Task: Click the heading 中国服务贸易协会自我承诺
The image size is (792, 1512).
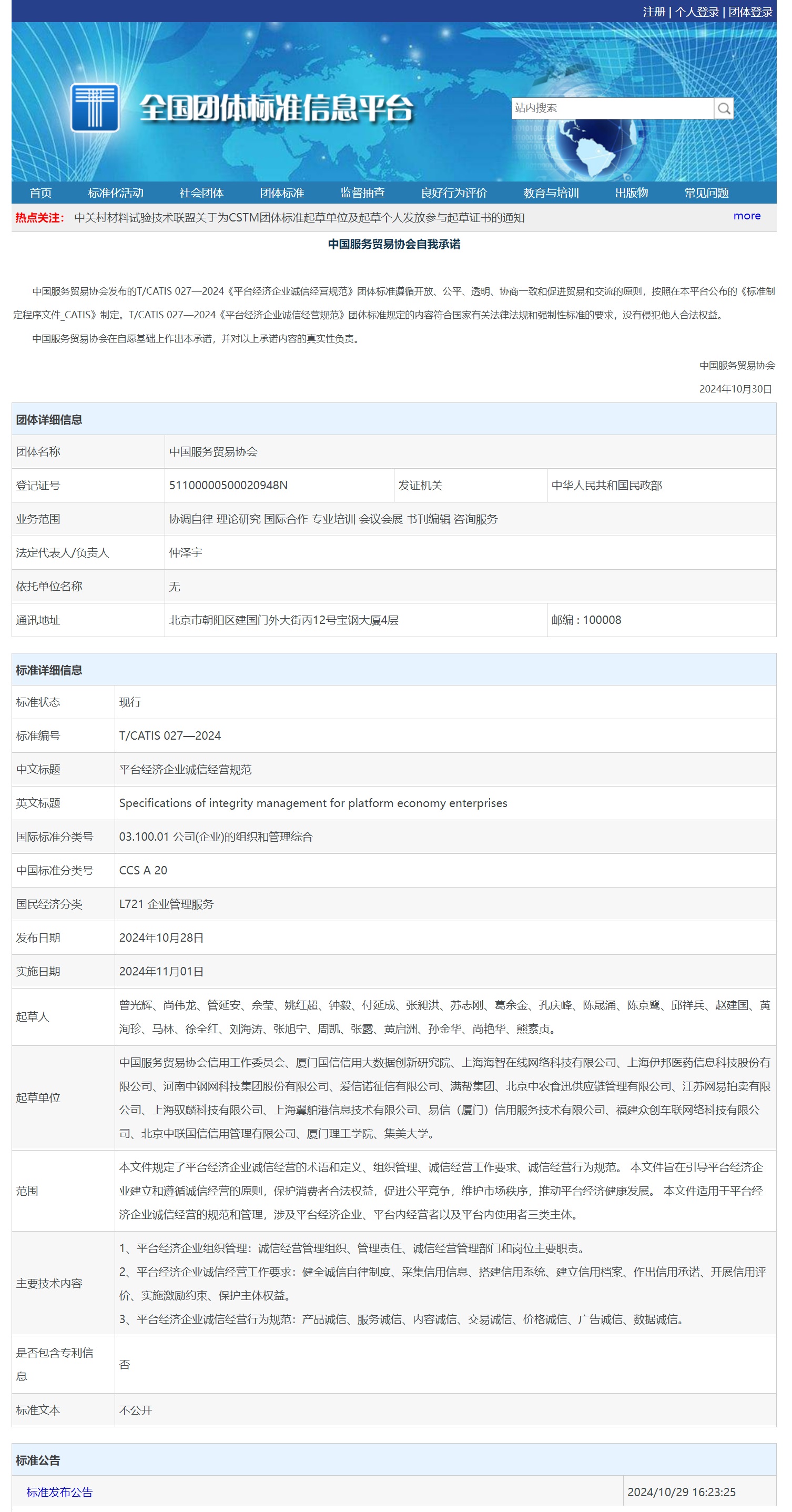Action: [x=394, y=244]
